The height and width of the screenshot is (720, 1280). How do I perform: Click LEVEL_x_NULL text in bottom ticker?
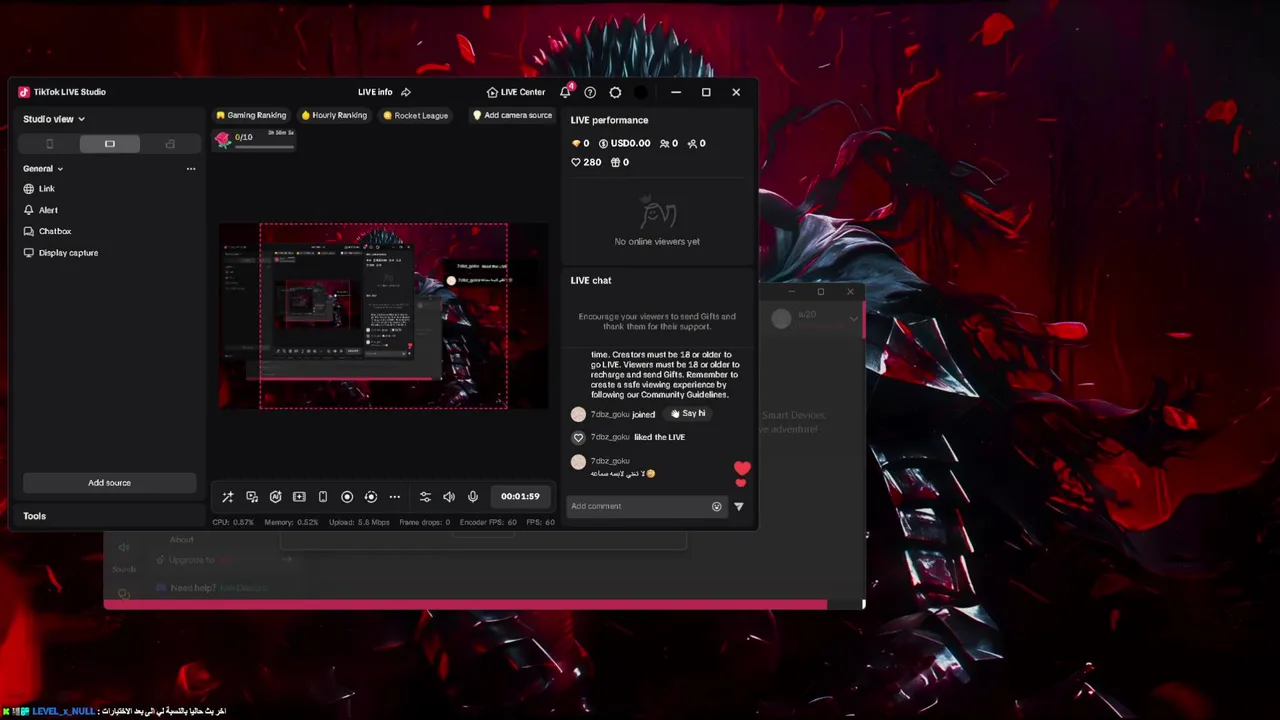tap(63, 711)
